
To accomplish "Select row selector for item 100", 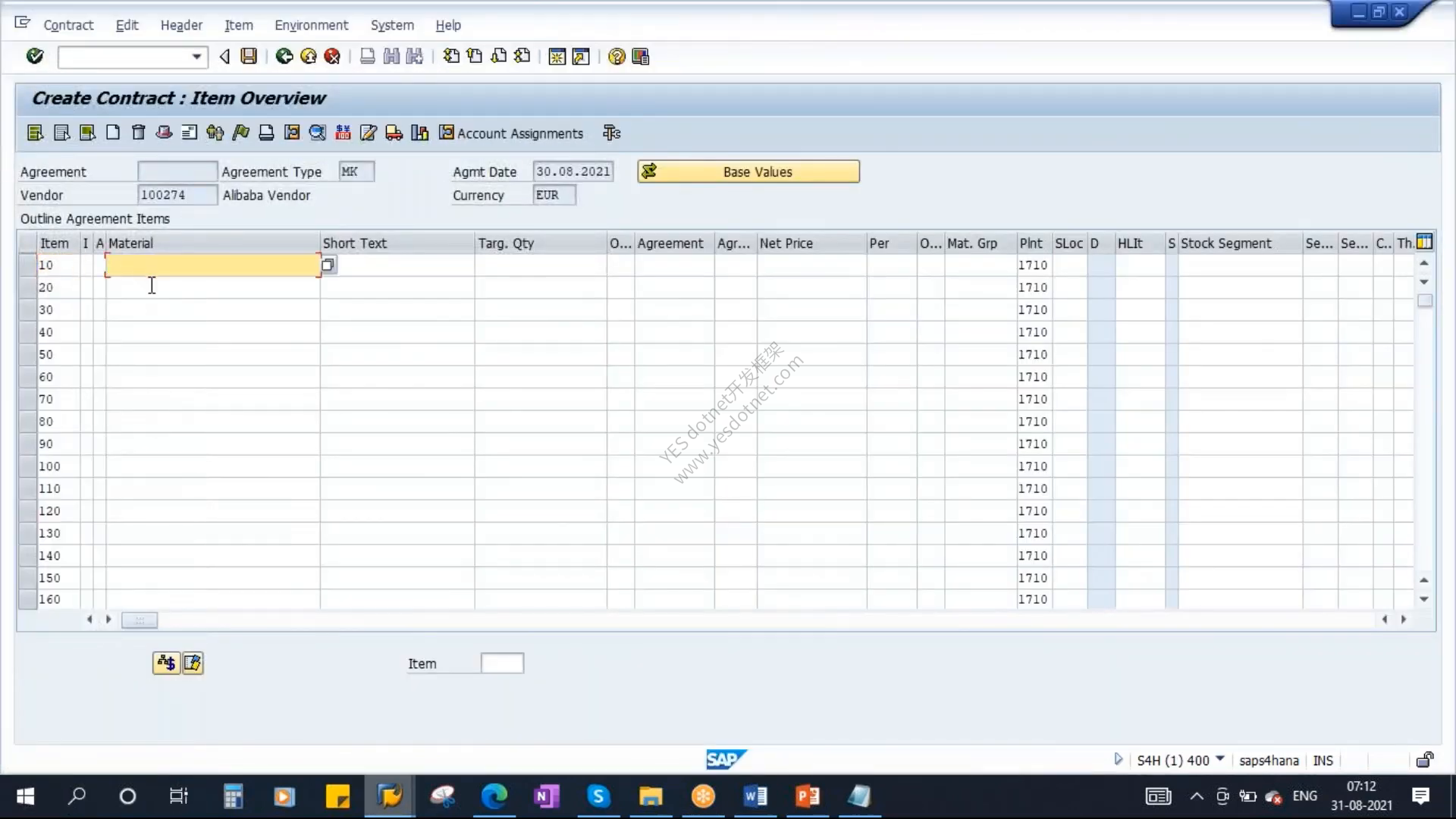I will coord(27,466).
